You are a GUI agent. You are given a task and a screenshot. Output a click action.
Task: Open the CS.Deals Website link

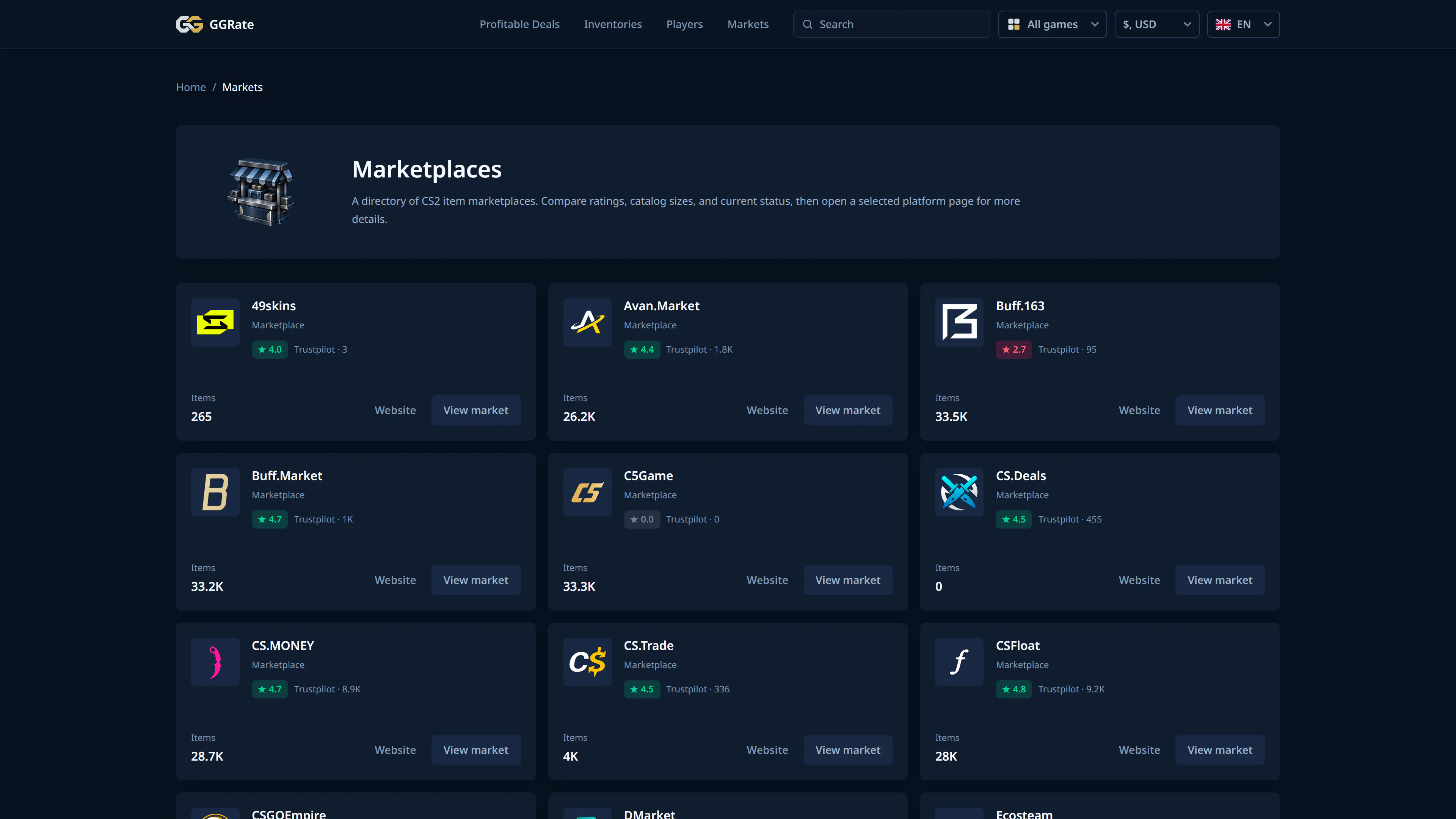[1139, 580]
